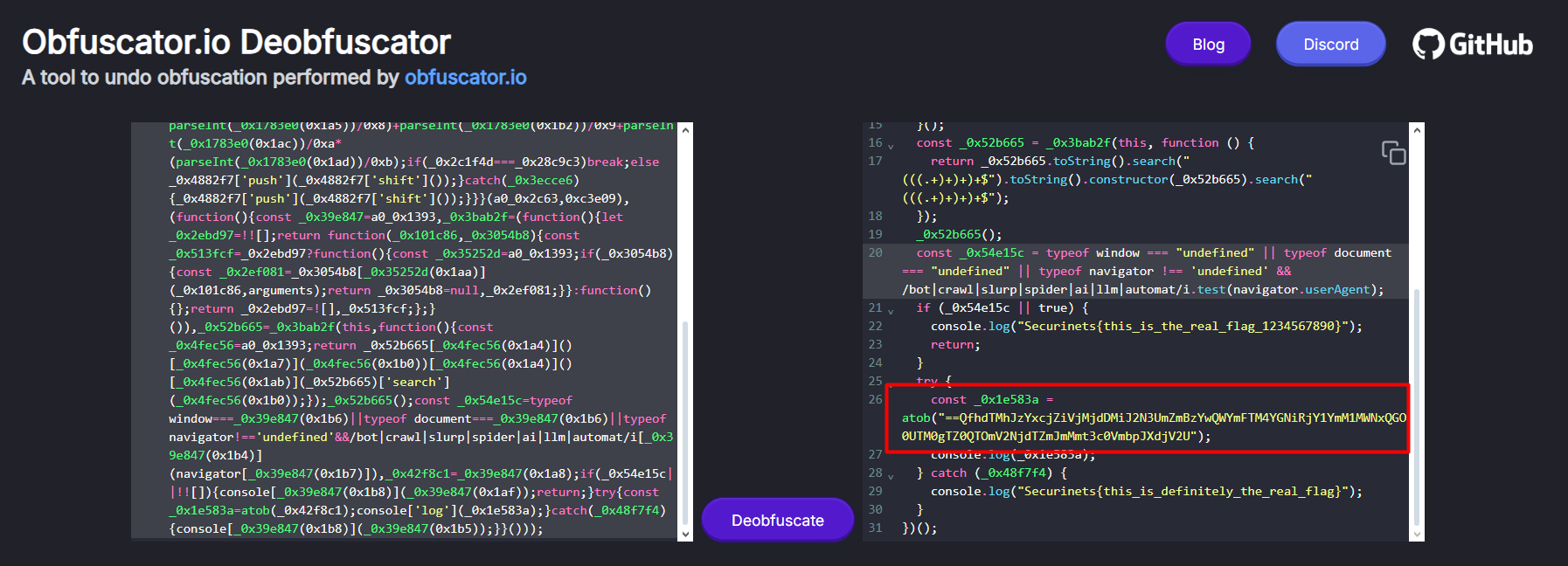
Task: Open the Blog page
Action: pos(1208,44)
